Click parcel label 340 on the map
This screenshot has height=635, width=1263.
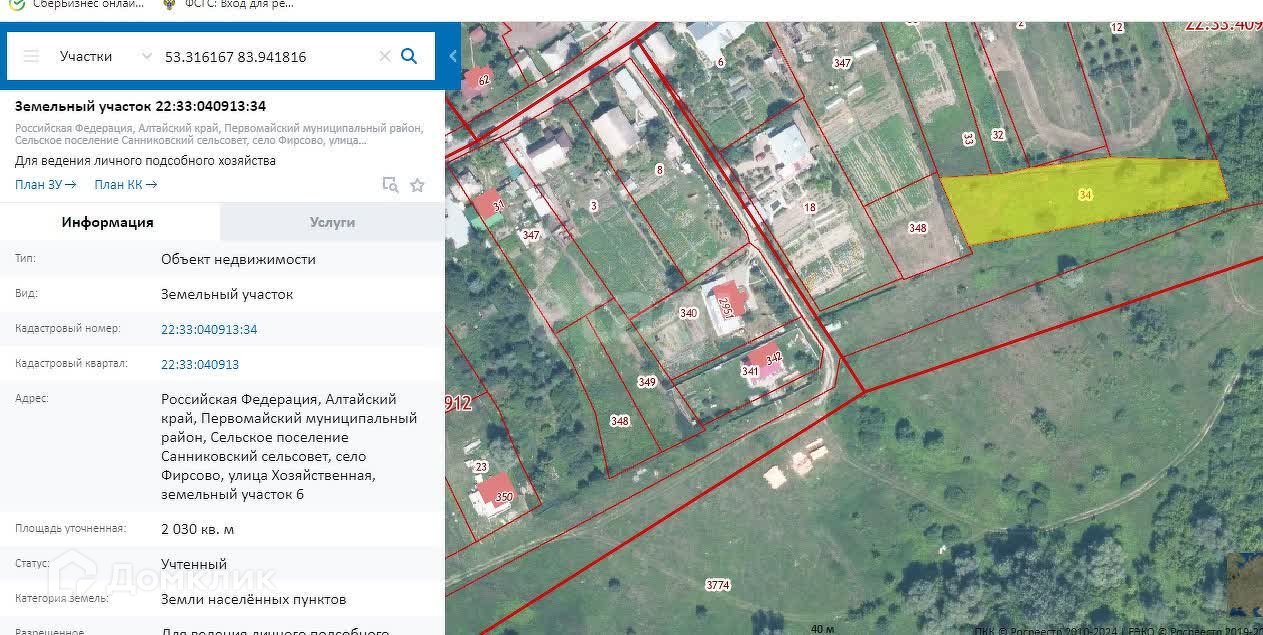[x=688, y=313]
